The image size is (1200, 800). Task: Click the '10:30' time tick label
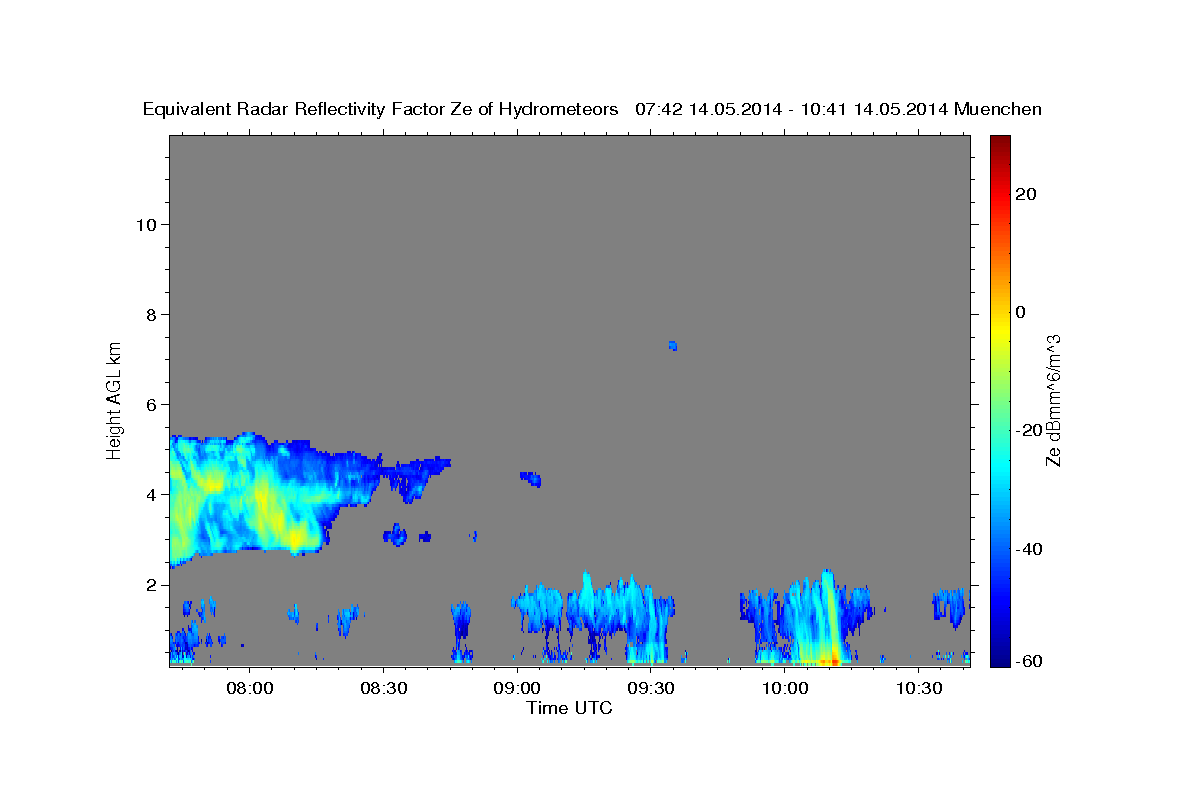click(x=919, y=689)
